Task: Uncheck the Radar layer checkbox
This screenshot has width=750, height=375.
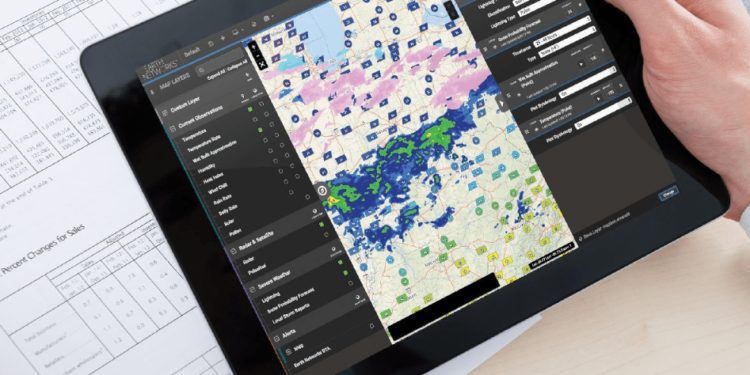Action: point(321,224)
